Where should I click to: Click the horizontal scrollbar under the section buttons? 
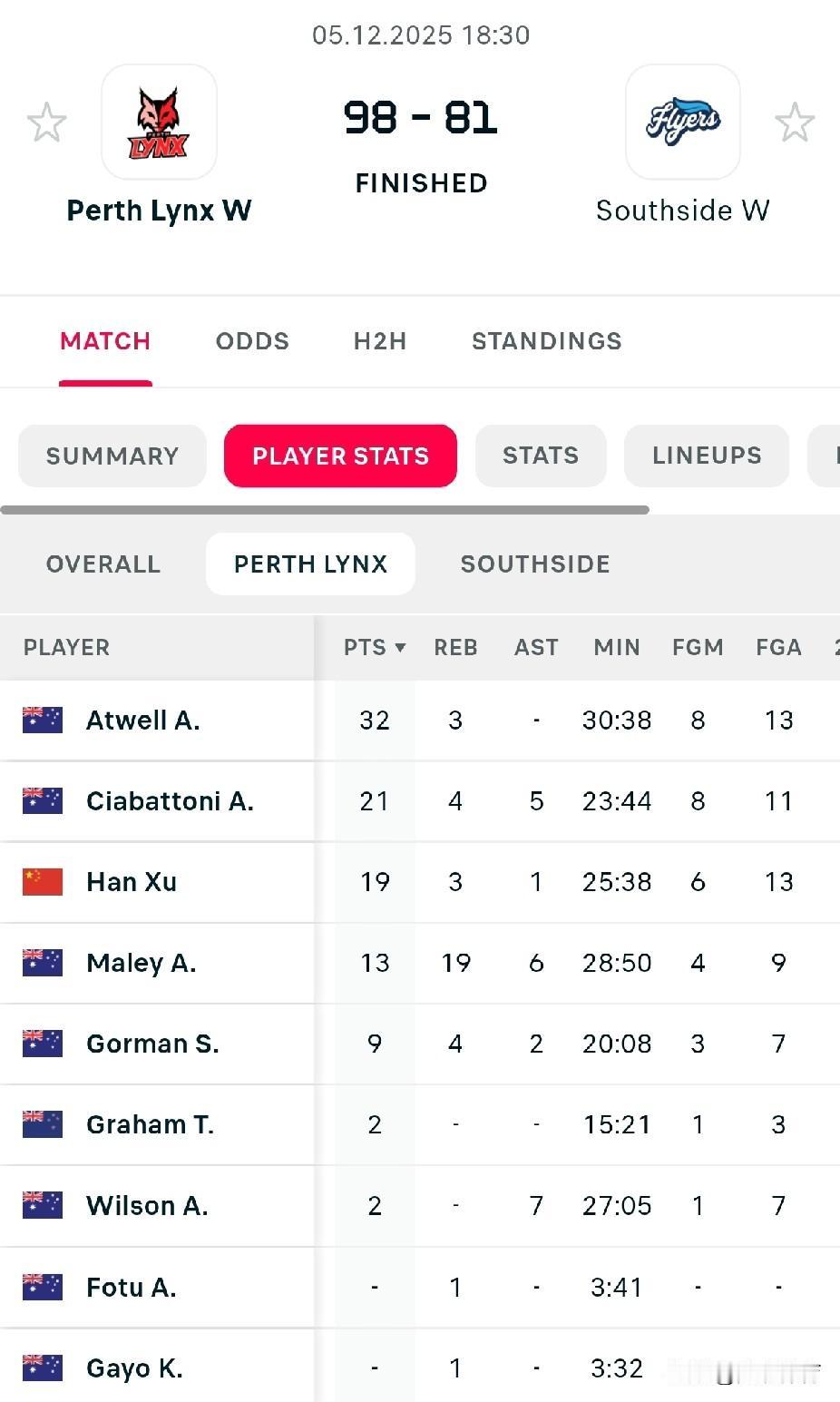click(x=325, y=510)
